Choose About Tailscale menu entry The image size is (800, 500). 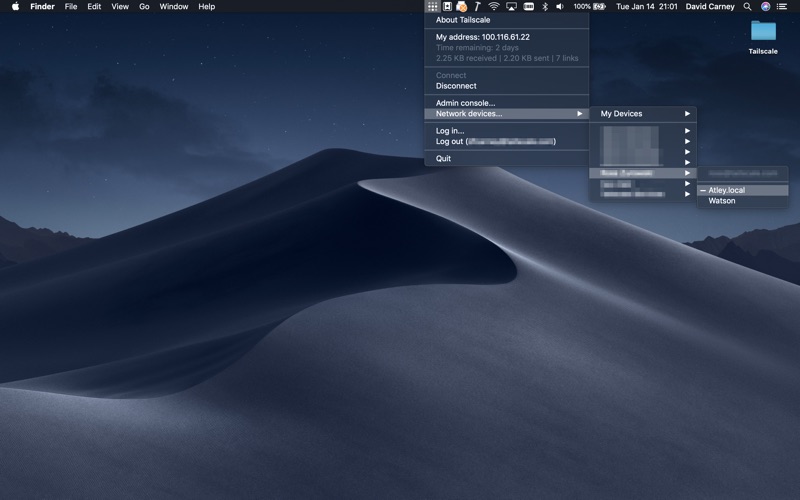462,19
